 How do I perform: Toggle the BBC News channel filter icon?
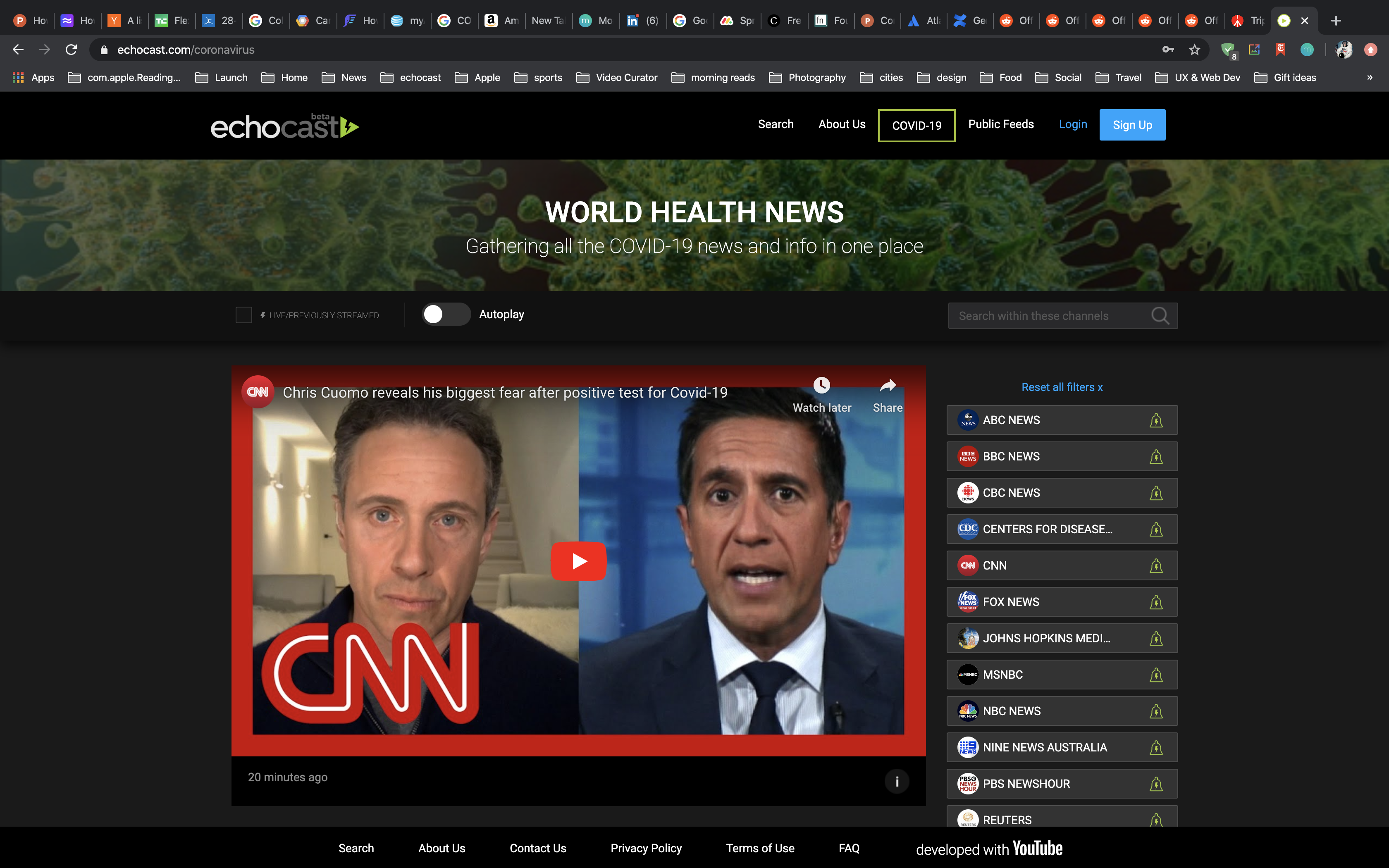(1155, 456)
